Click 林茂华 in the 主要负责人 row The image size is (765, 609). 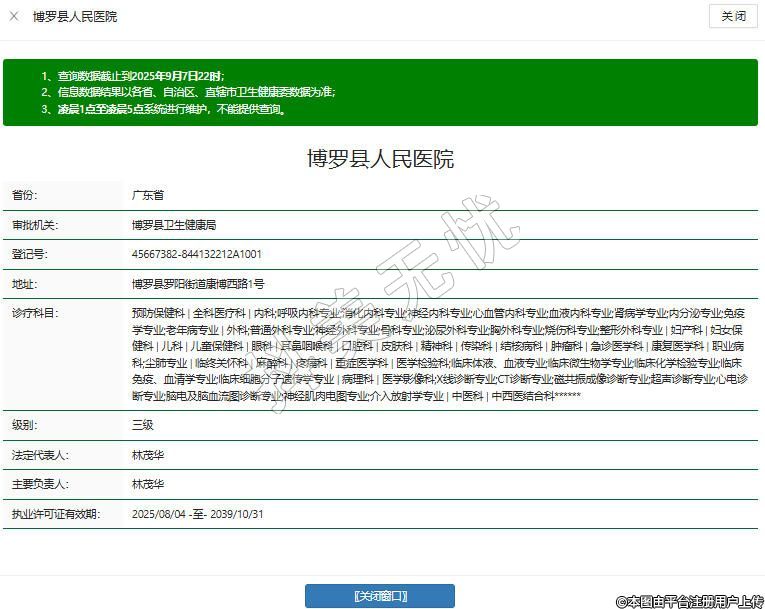(x=148, y=484)
